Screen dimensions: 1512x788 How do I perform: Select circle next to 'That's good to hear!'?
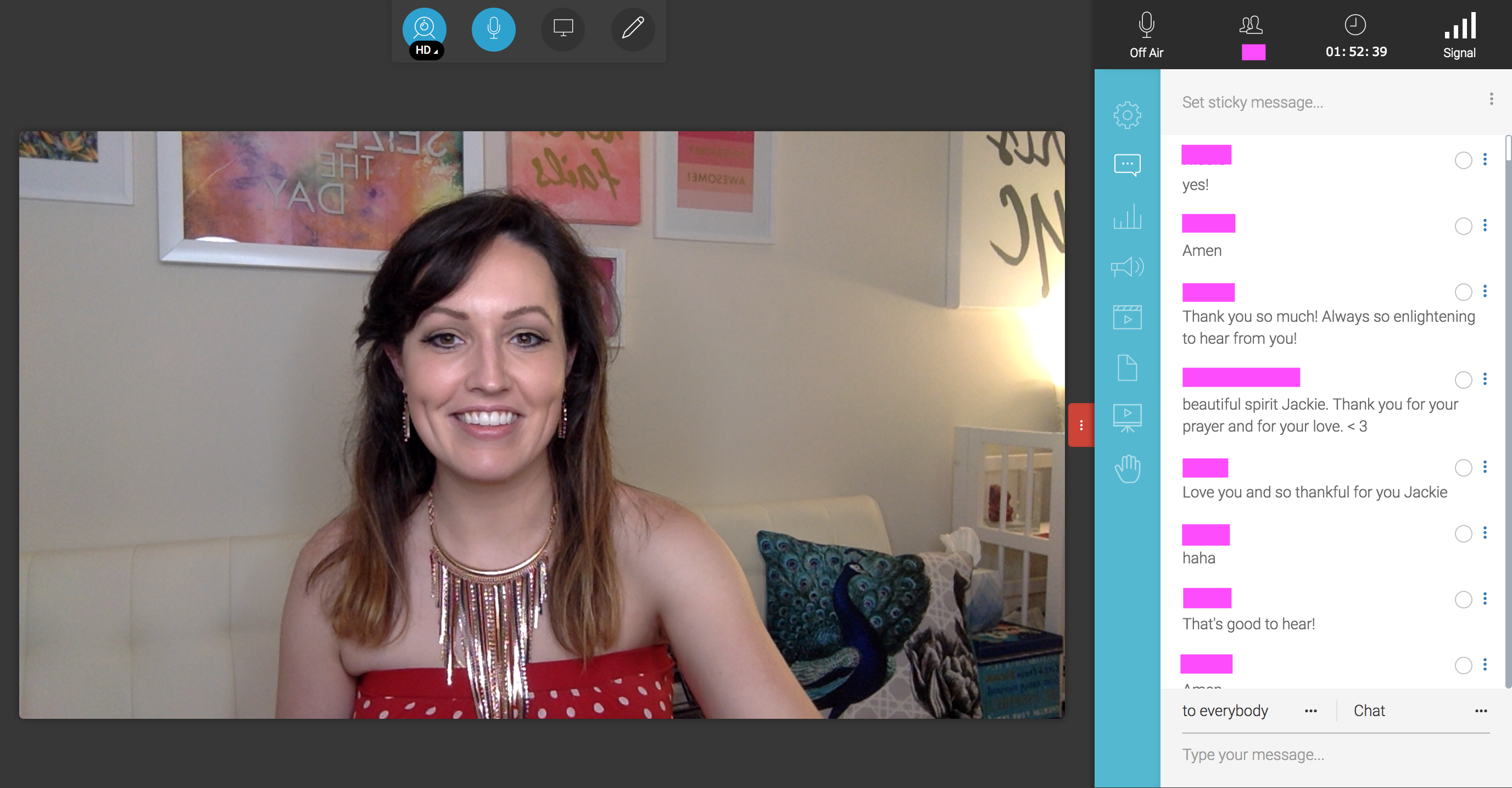coord(1463,599)
